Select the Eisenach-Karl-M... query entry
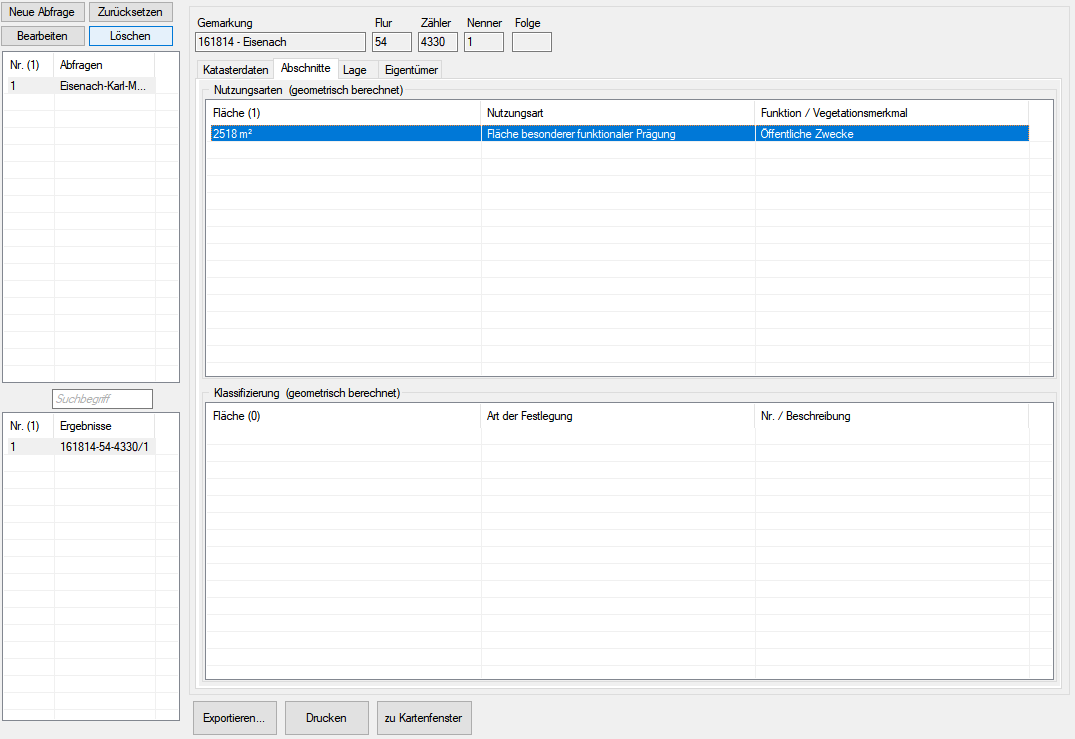This screenshot has height=739, width=1075. (103, 86)
